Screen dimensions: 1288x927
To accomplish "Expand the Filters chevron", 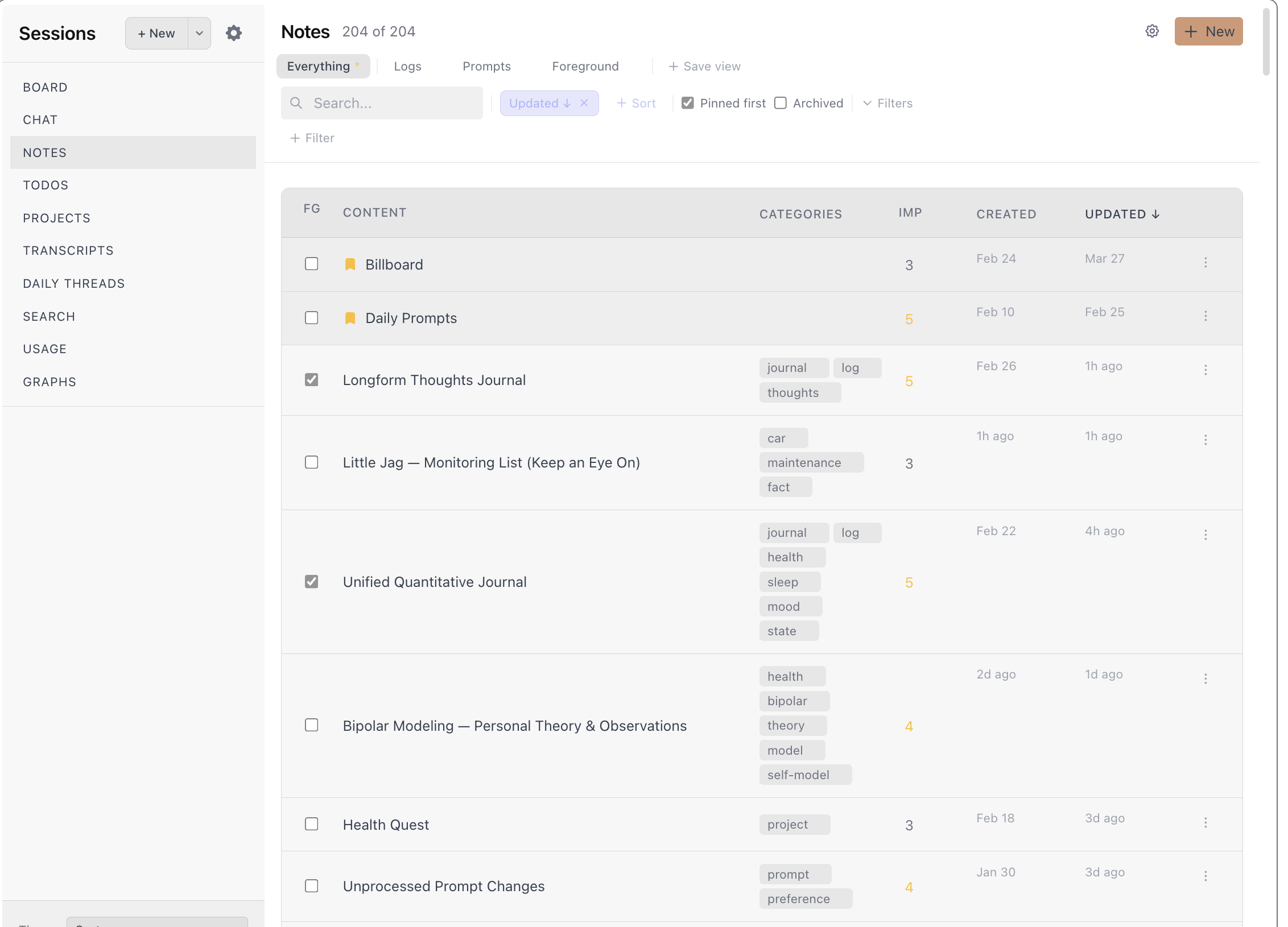I will click(867, 103).
